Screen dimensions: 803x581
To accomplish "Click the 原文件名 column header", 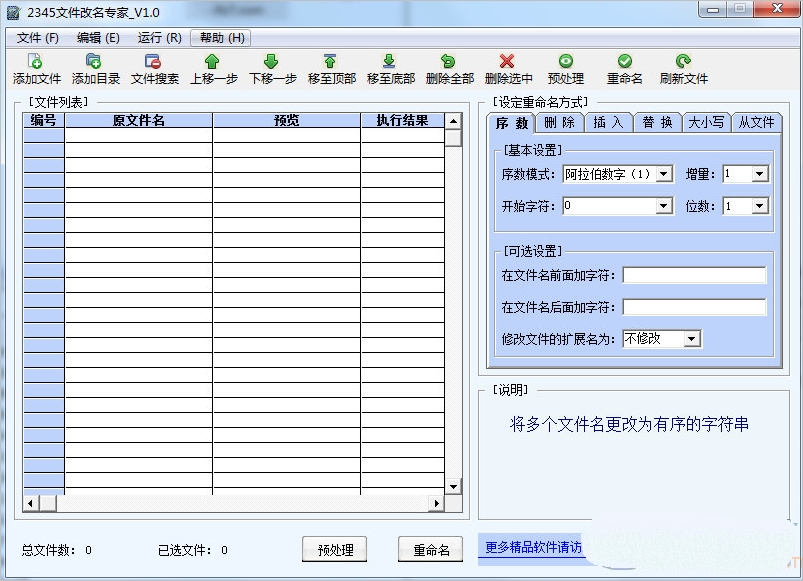I will pyautogui.click(x=138, y=120).
